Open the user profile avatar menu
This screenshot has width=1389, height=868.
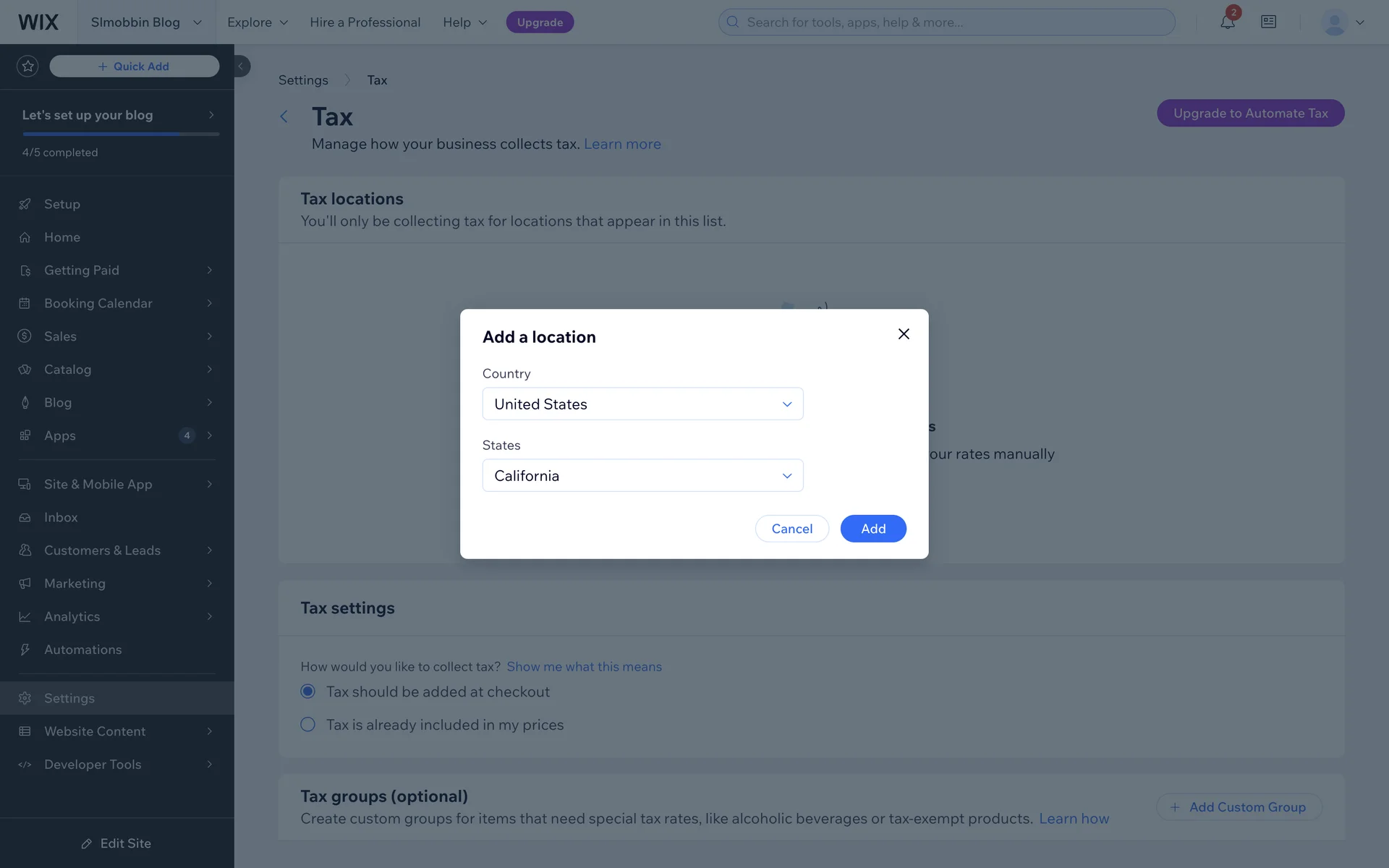point(1342,22)
